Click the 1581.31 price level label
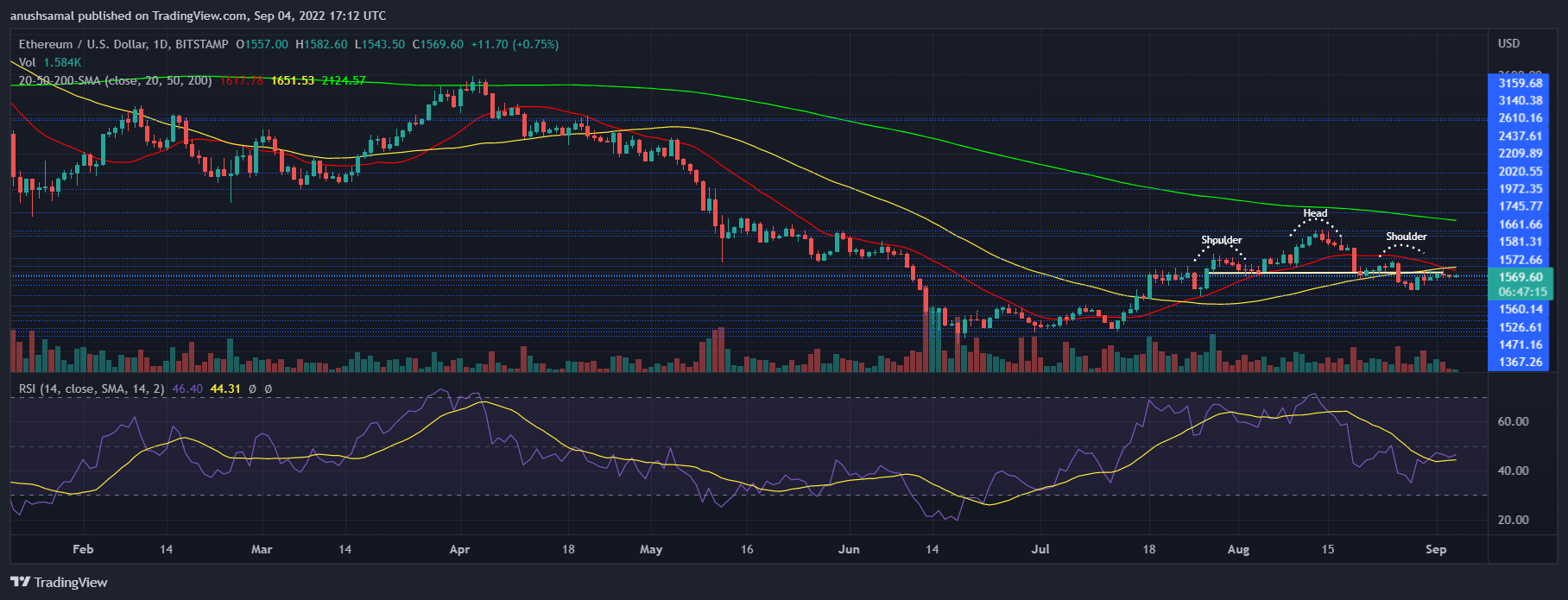The width and height of the screenshot is (1568, 600). [x=1521, y=242]
